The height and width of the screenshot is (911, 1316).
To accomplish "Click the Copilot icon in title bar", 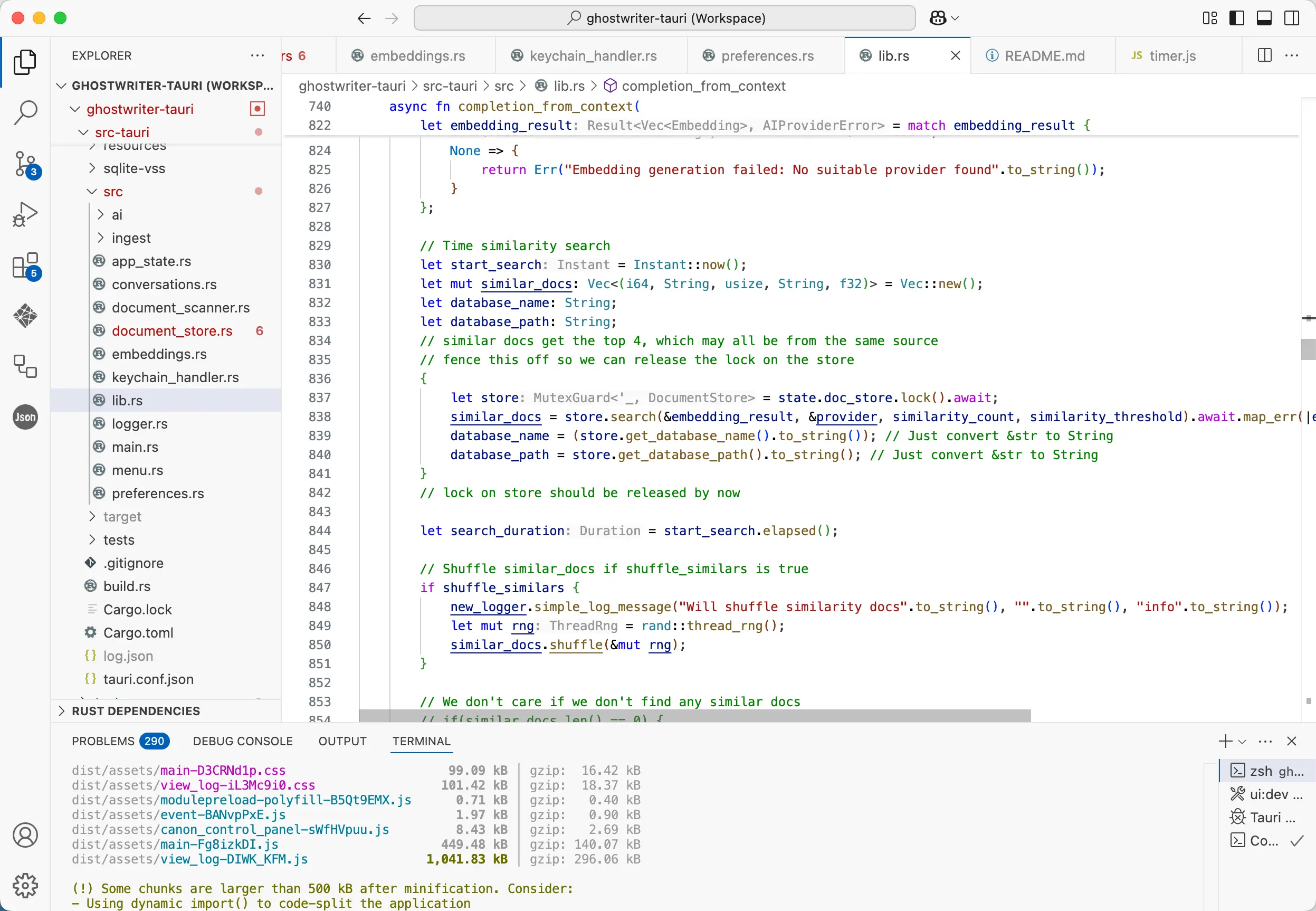I will coord(938,18).
